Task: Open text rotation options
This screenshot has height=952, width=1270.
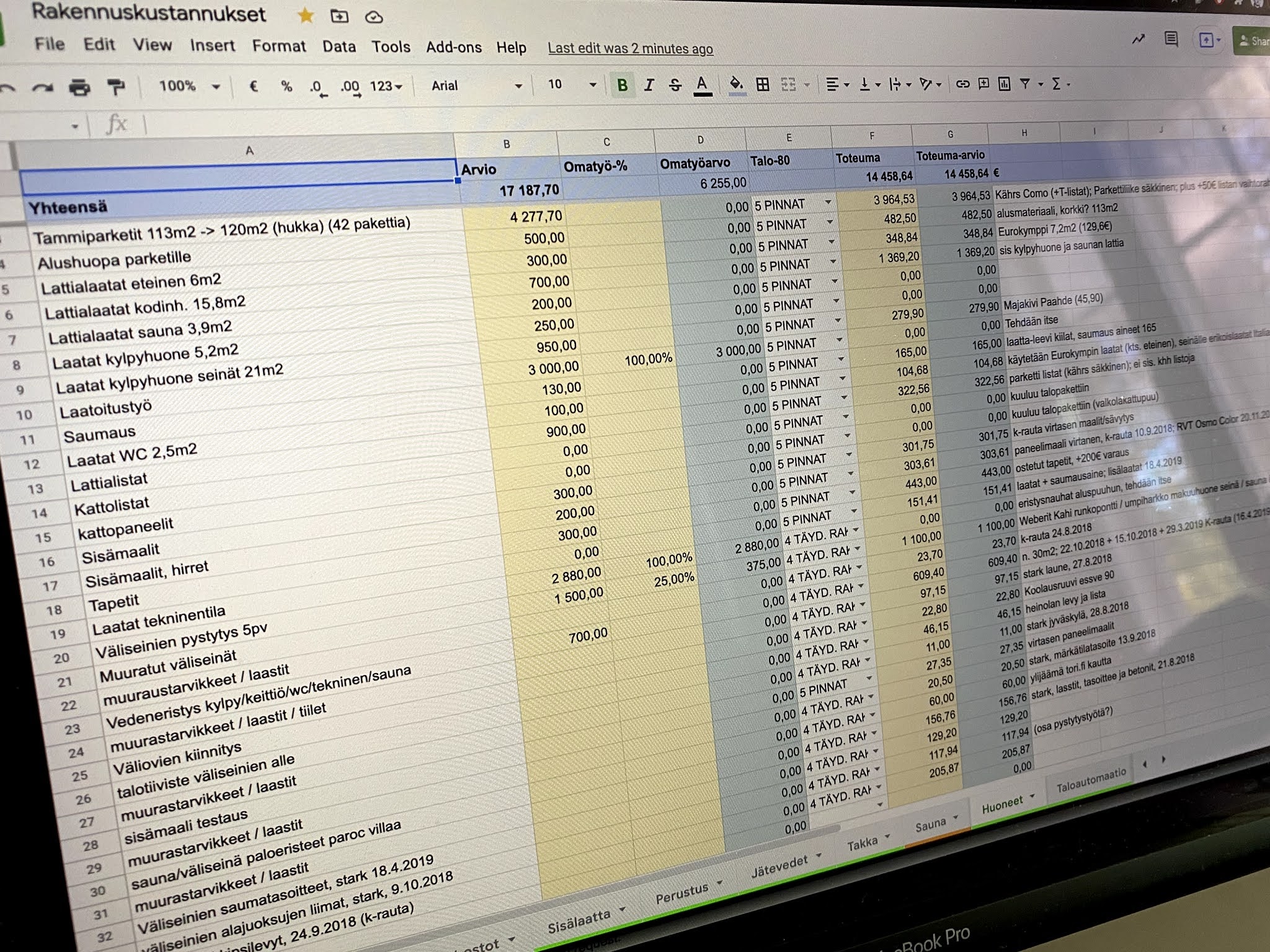Action: tap(930, 84)
